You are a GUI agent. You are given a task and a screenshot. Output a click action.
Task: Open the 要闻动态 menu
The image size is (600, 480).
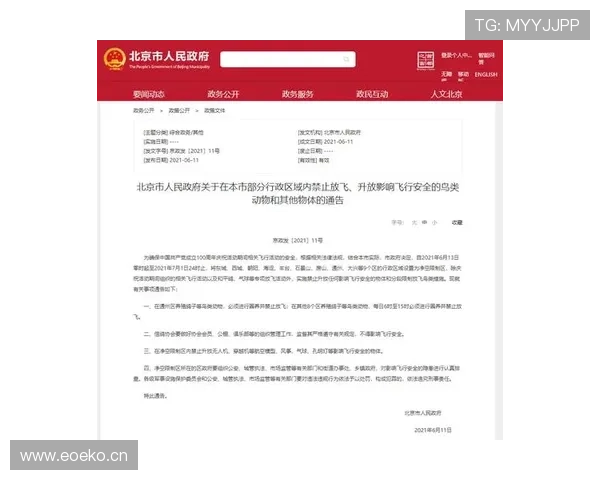(x=149, y=94)
